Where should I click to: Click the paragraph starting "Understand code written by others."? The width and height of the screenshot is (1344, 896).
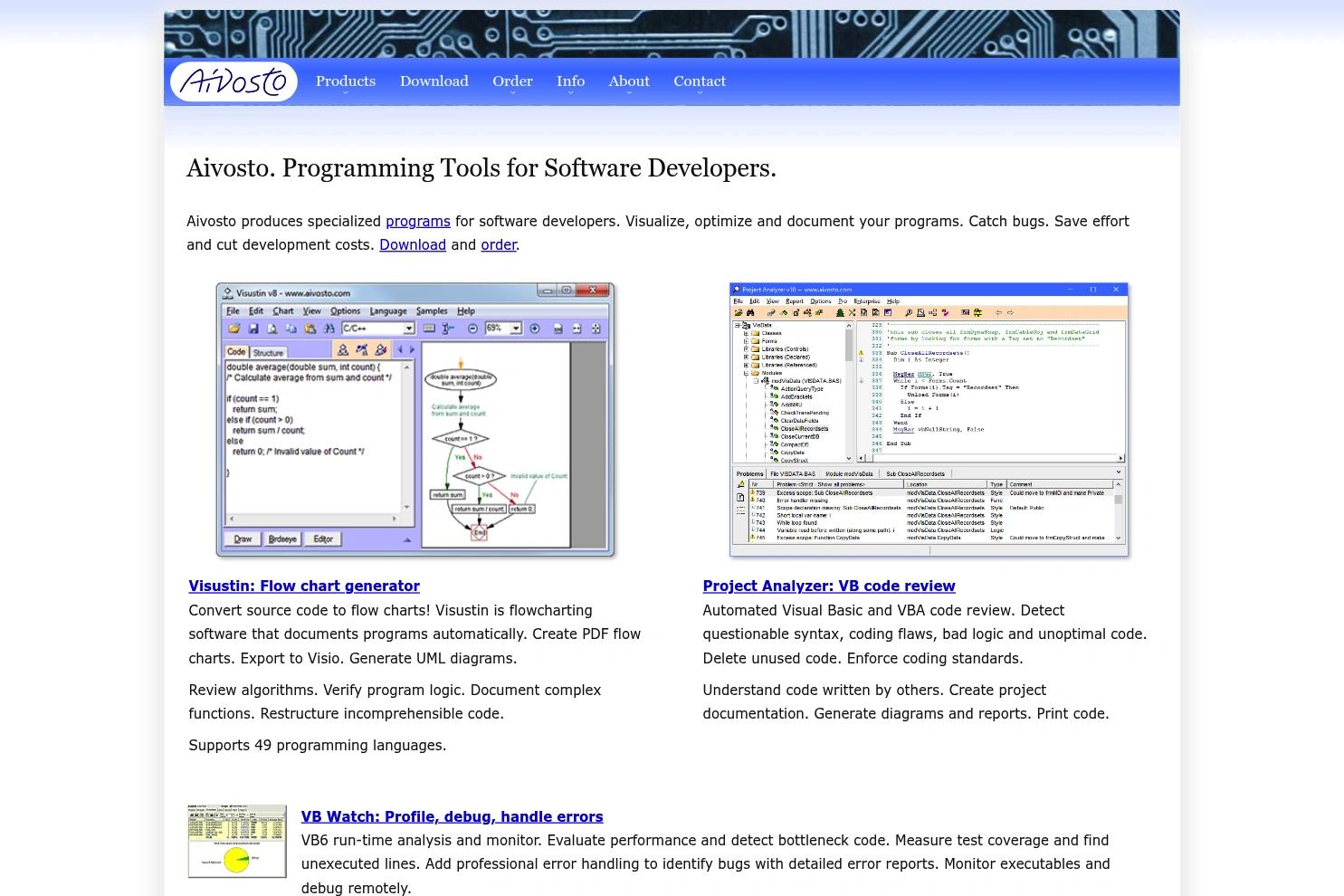tap(906, 701)
